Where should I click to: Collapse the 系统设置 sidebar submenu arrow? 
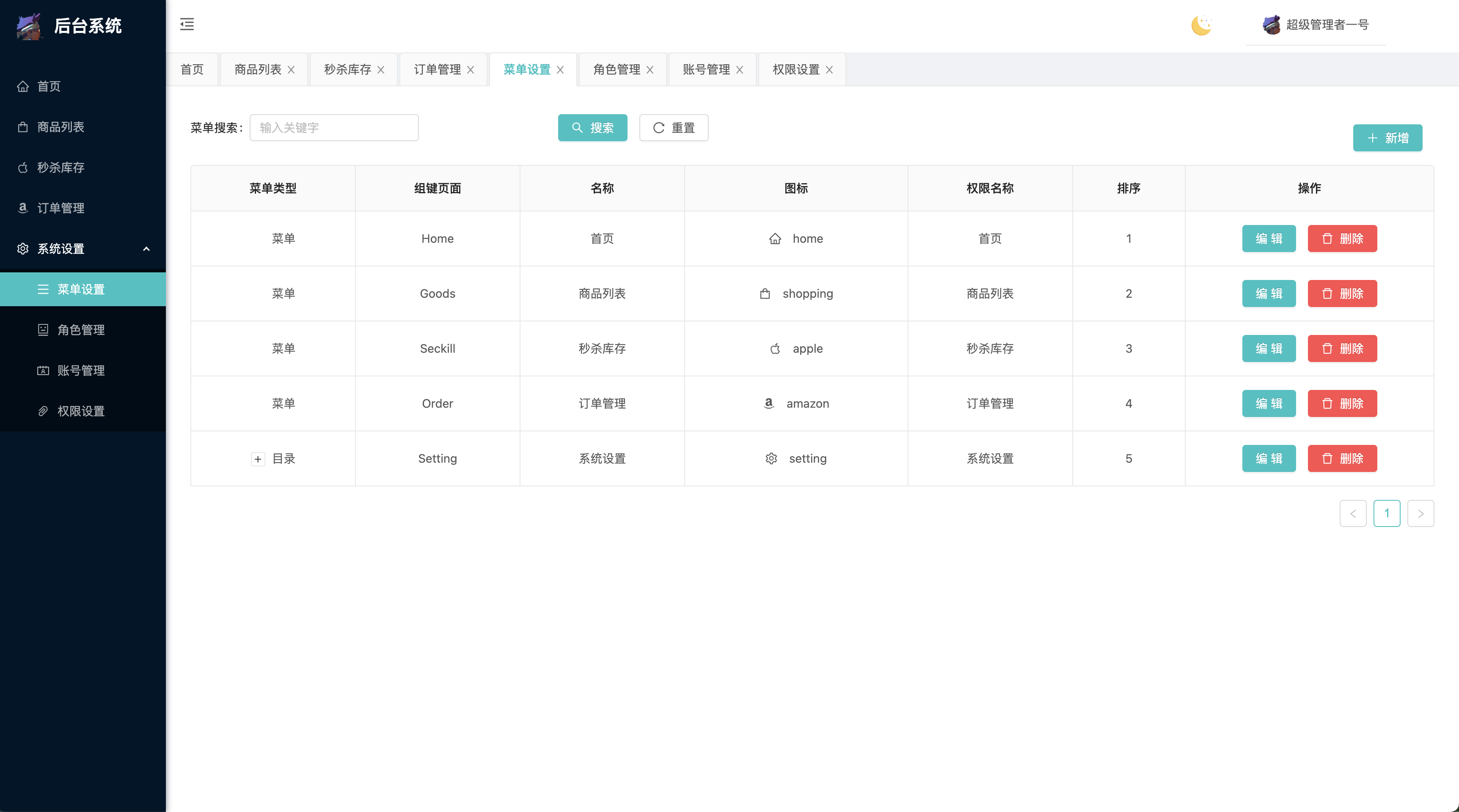tap(146, 249)
